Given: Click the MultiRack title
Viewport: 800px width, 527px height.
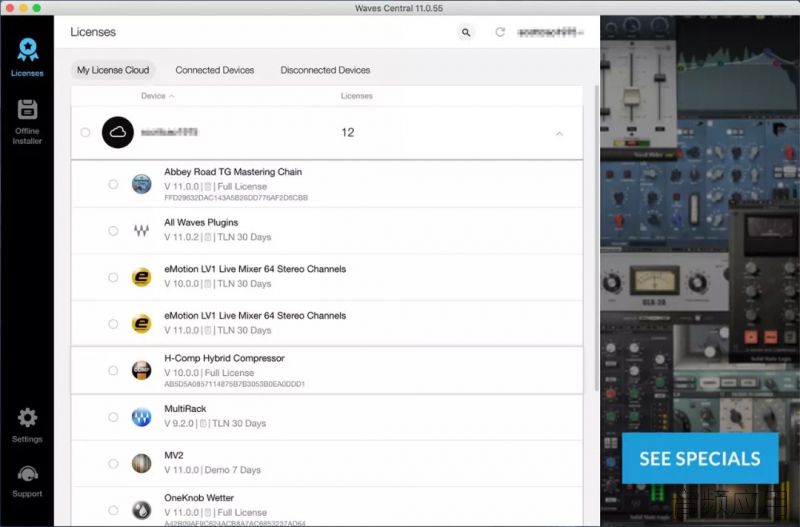Looking at the screenshot, I should (185, 409).
